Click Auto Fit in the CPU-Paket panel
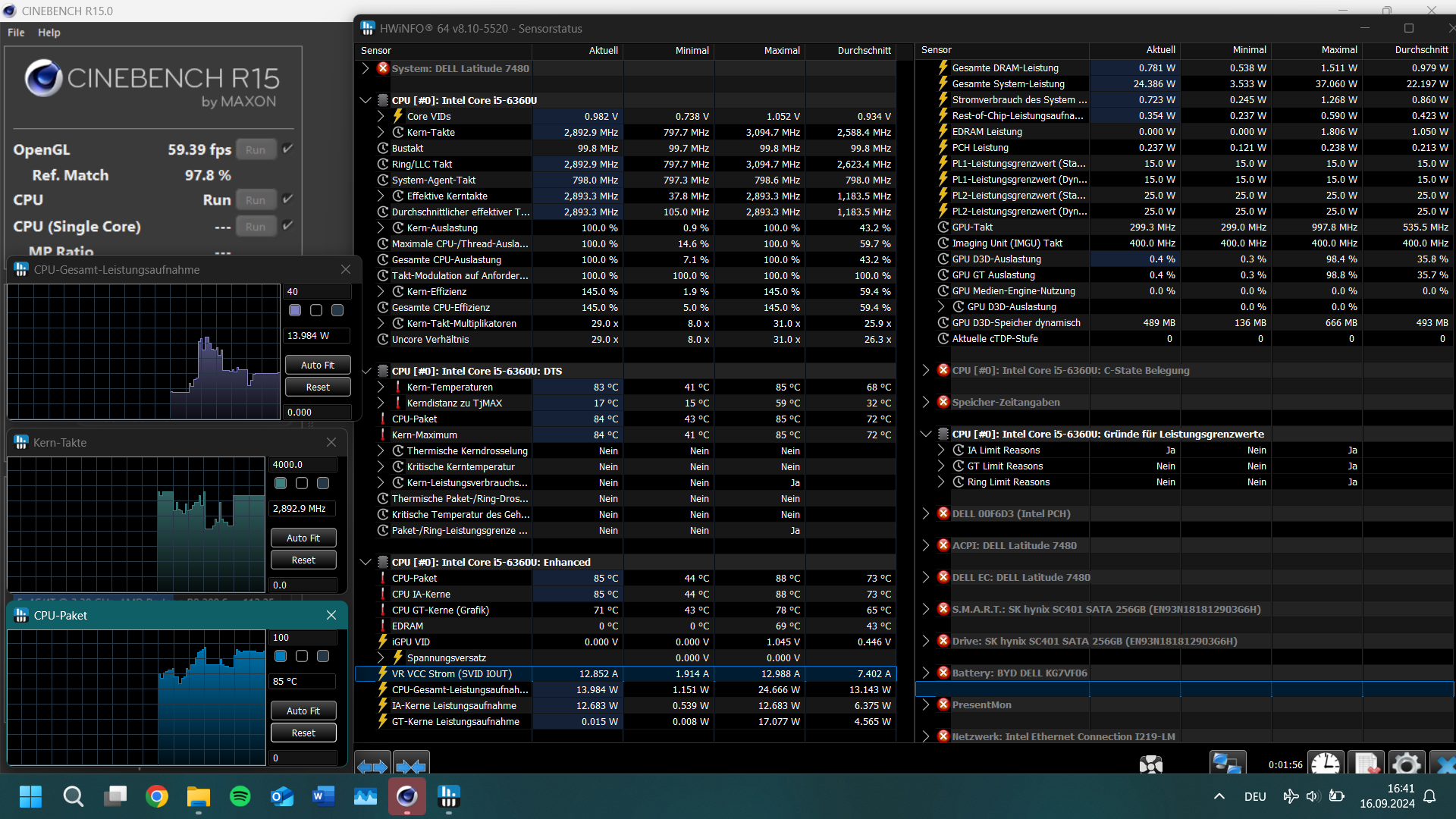Image resolution: width=1456 pixels, height=819 pixels. 303,710
